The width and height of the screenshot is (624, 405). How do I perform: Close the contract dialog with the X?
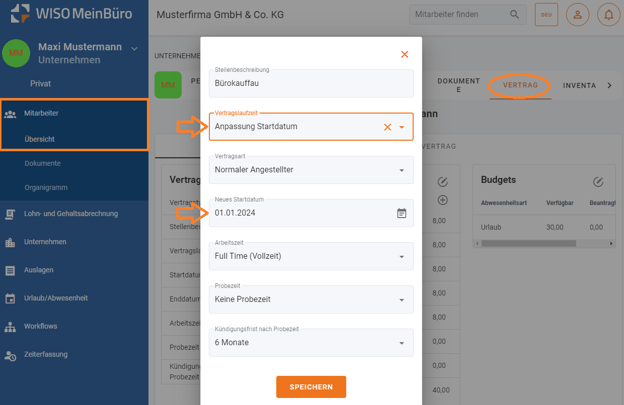pyautogui.click(x=404, y=54)
